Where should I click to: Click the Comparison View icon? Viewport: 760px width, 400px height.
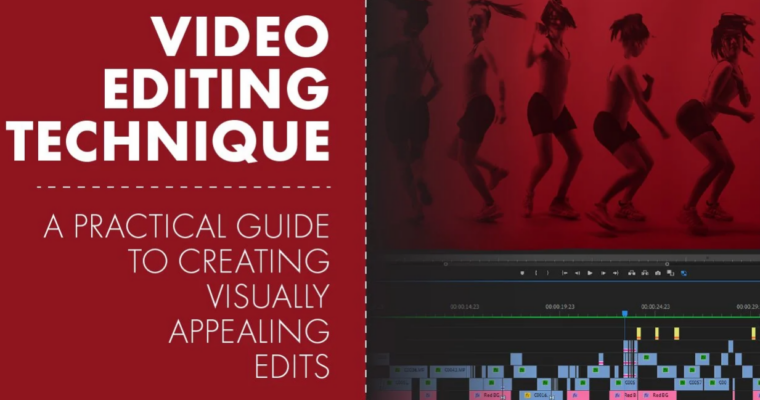670,273
